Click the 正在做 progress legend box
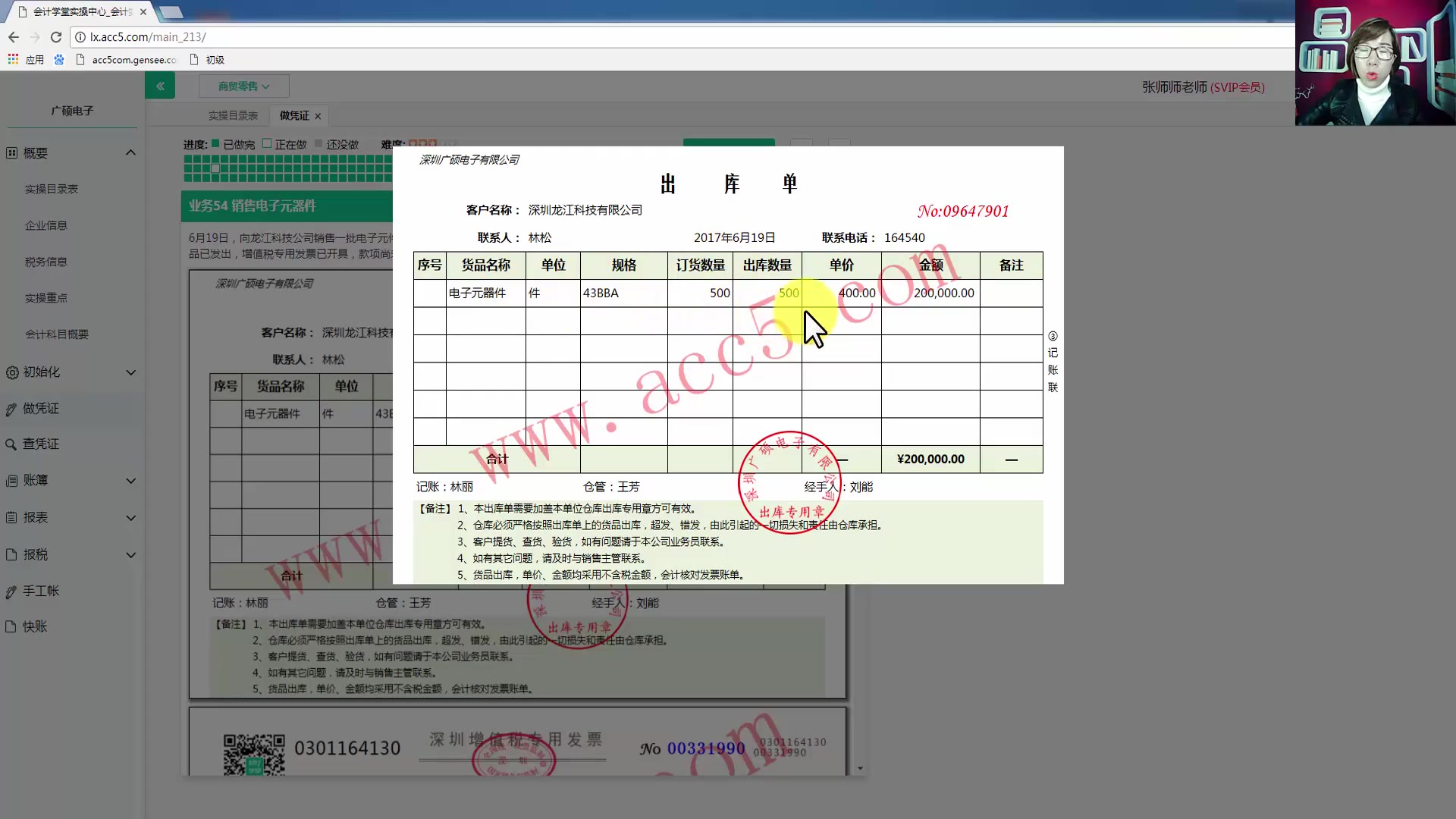The height and width of the screenshot is (819, 1456). point(267,143)
